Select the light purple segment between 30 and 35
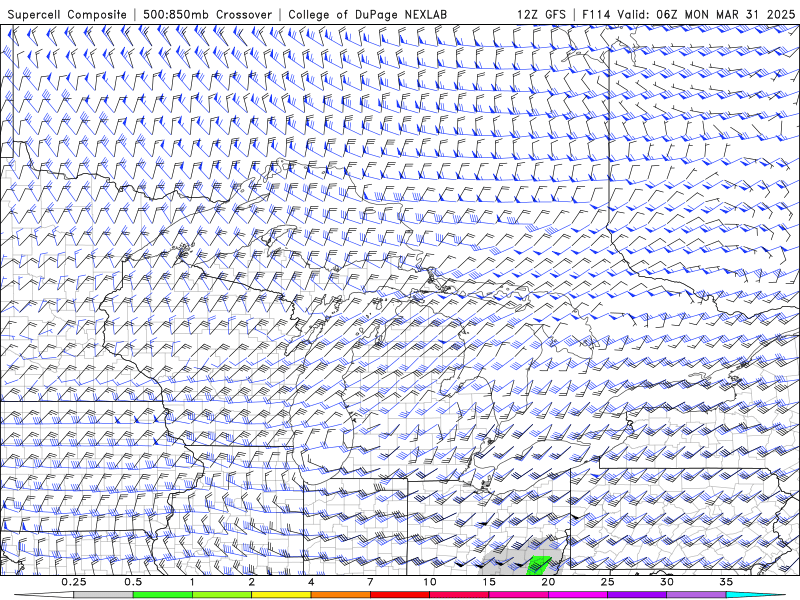The width and height of the screenshot is (800, 600). click(x=696, y=595)
